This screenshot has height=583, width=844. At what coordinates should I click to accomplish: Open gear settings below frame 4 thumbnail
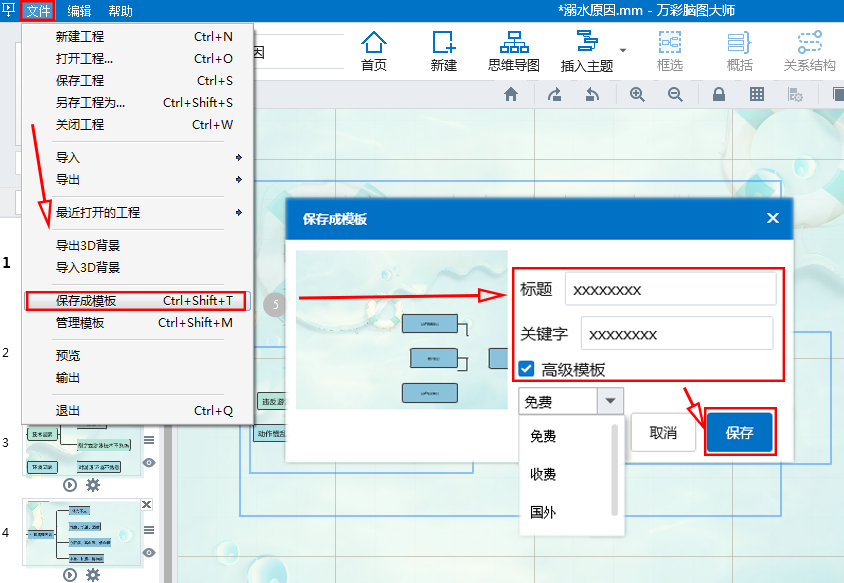93,574
